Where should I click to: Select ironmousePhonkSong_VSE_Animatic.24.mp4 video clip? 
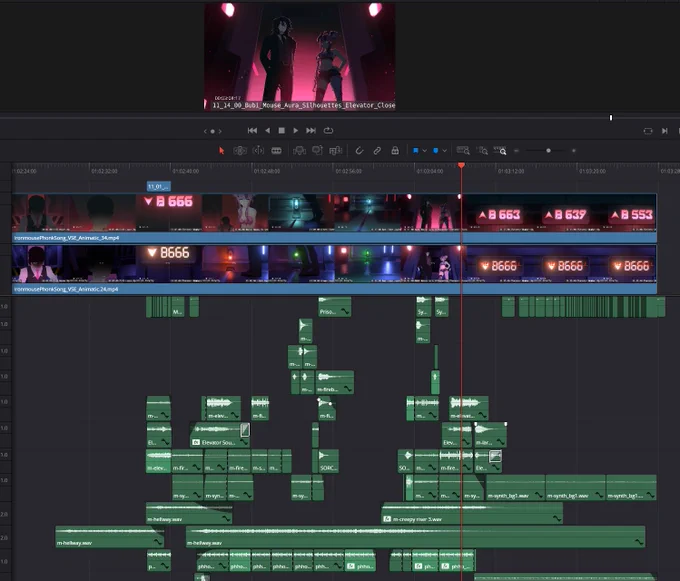[x=334, y=269]
